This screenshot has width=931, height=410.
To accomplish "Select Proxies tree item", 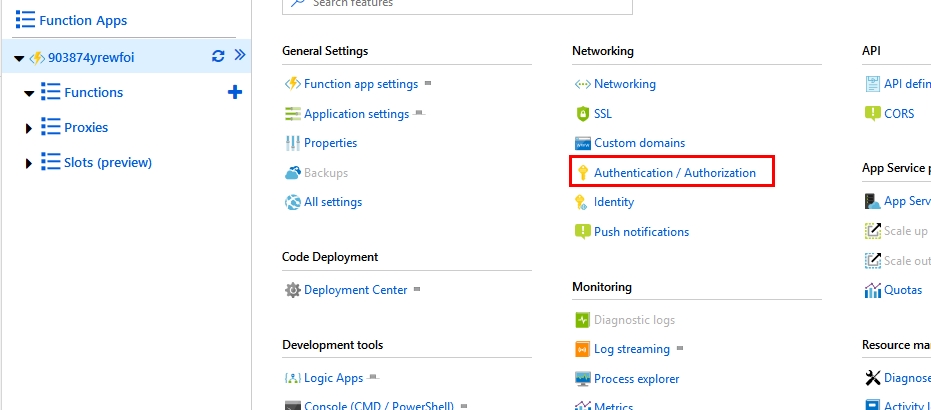I will (x=86, y=127).
